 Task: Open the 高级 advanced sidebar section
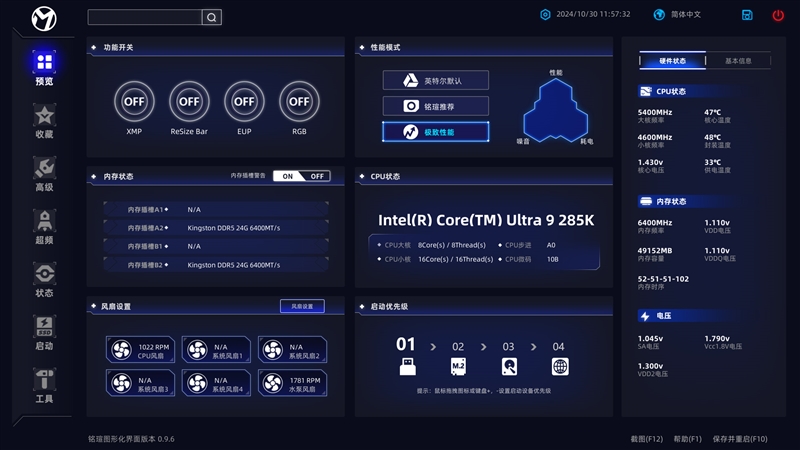coord(44,174)
